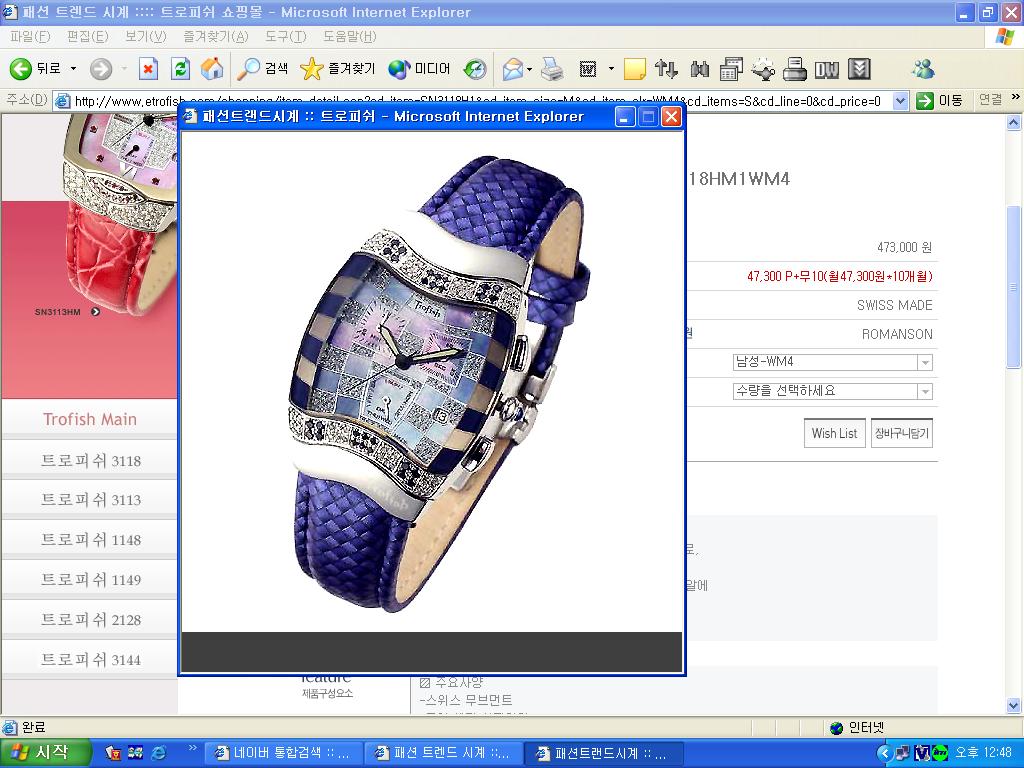
Task: Click the Edit page icon
Action: coord(588,69)
